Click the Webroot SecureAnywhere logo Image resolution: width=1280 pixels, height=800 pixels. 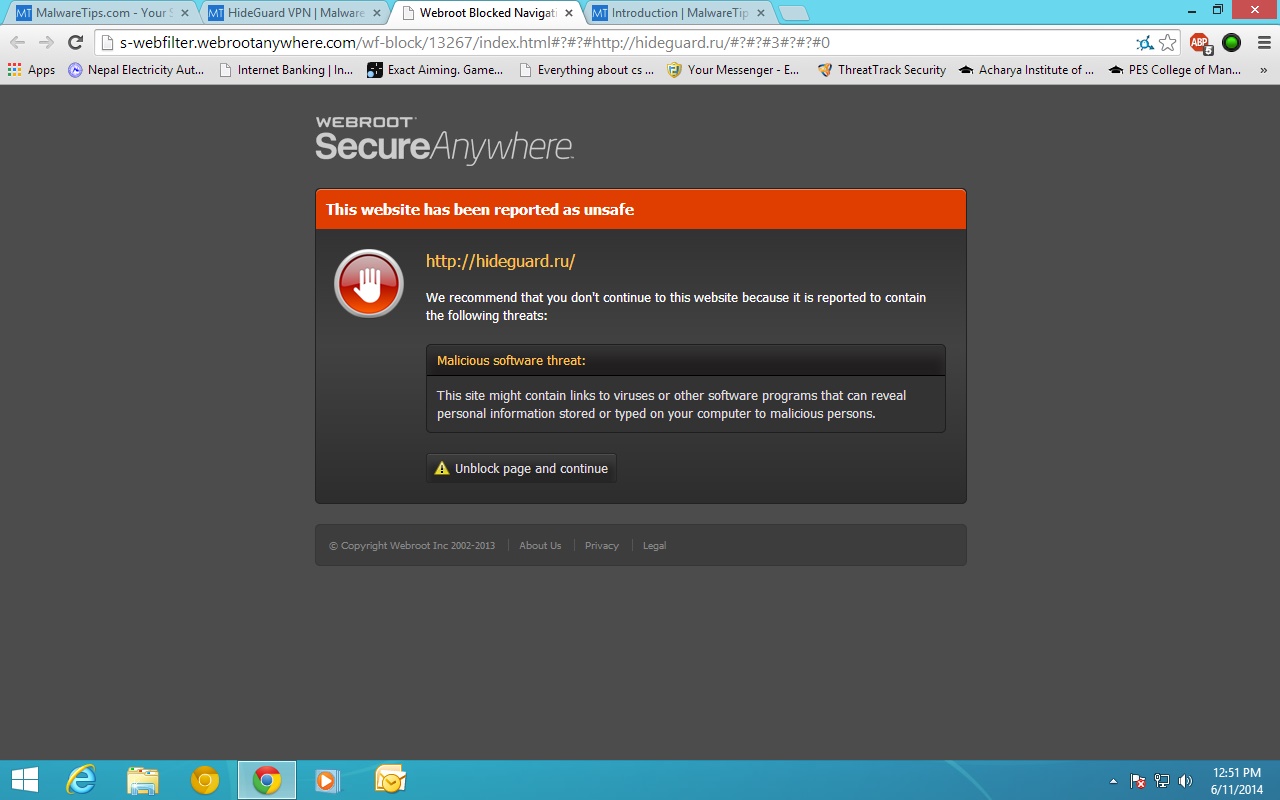[x=444, y=139]
